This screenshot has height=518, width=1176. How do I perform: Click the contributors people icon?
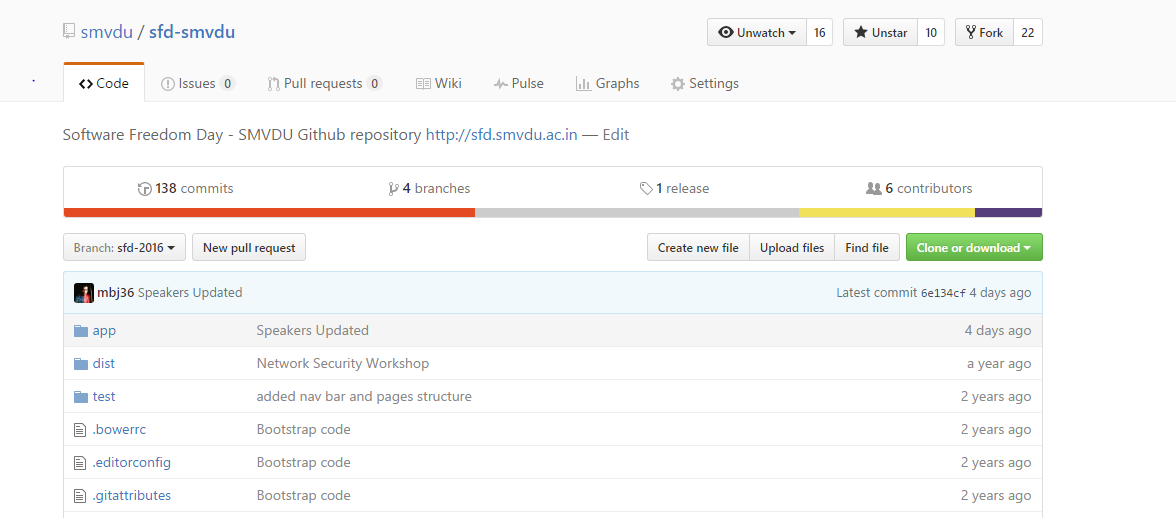pyautogui.click(x=873, y=189)
